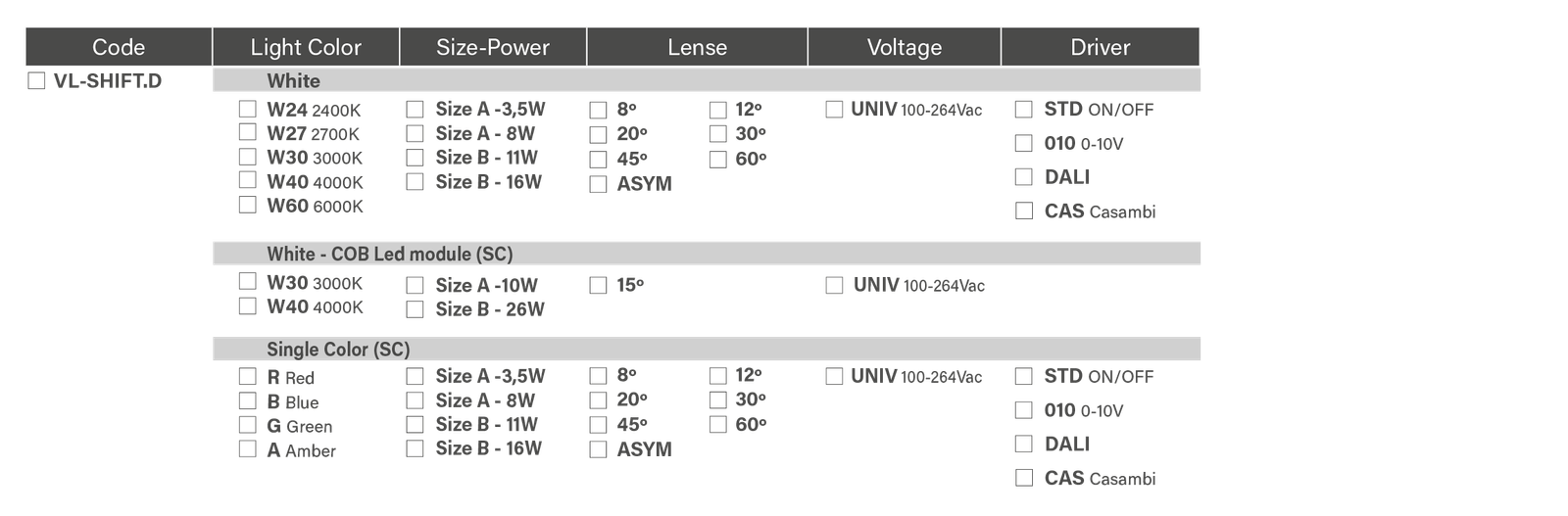Image resolution: width=1568 pixels, height=516 pixels.
Task: Select the W24 2400K light color
Action: click(248, 109)
